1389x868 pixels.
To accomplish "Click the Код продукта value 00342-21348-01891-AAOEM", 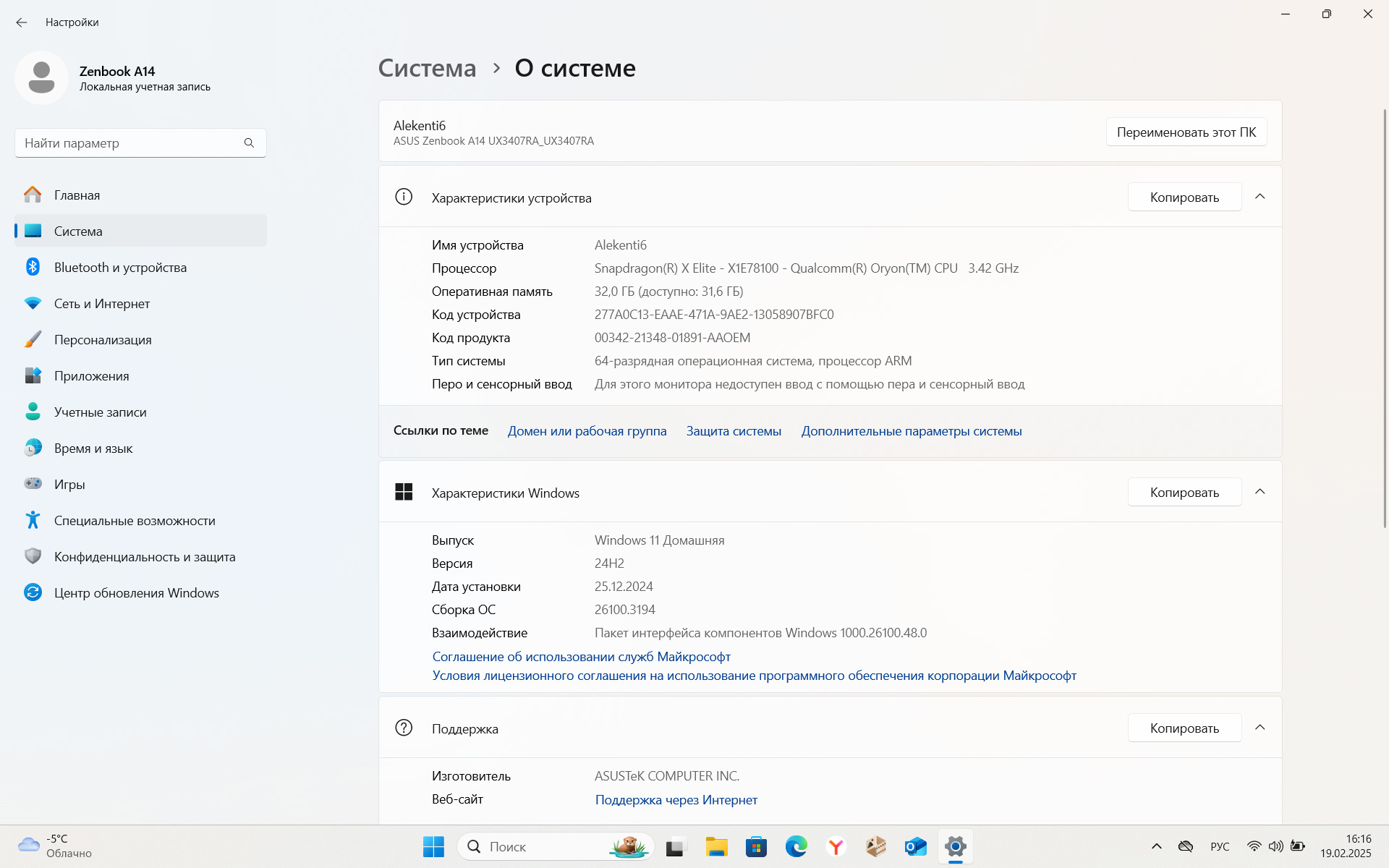I will click(672, 338).
